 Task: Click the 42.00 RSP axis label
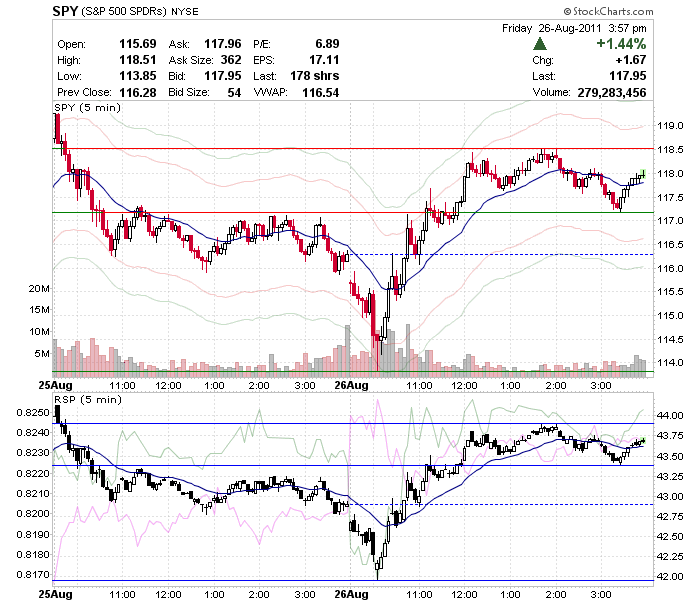coord(670,577)
